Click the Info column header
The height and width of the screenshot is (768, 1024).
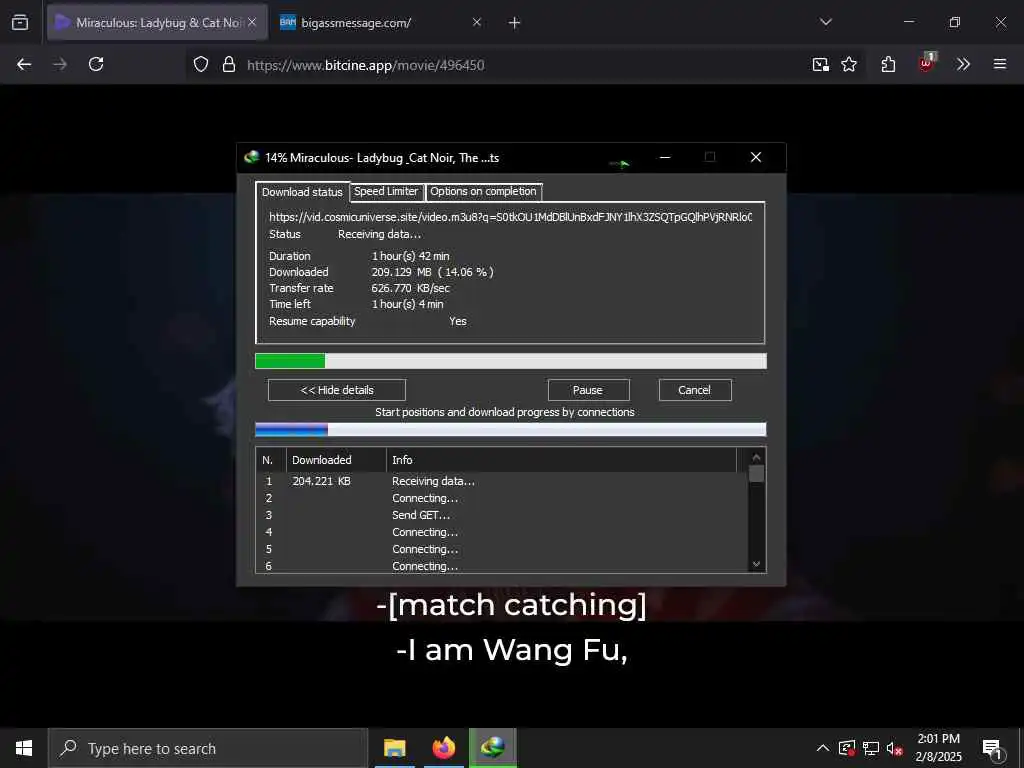click(562, 460)
